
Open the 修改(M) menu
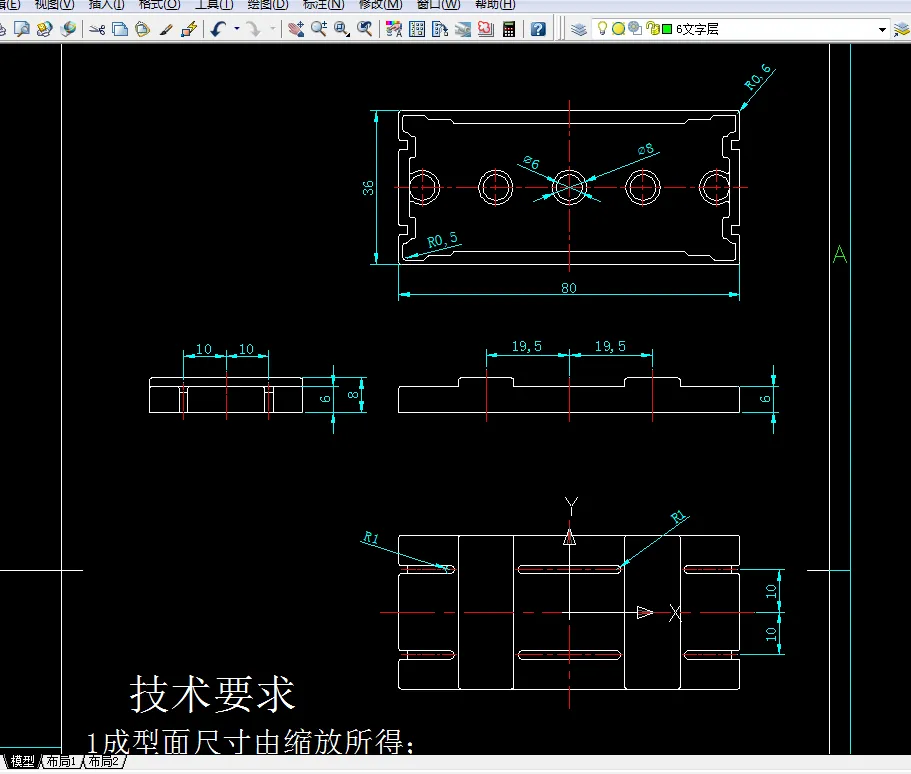[381, 5]
